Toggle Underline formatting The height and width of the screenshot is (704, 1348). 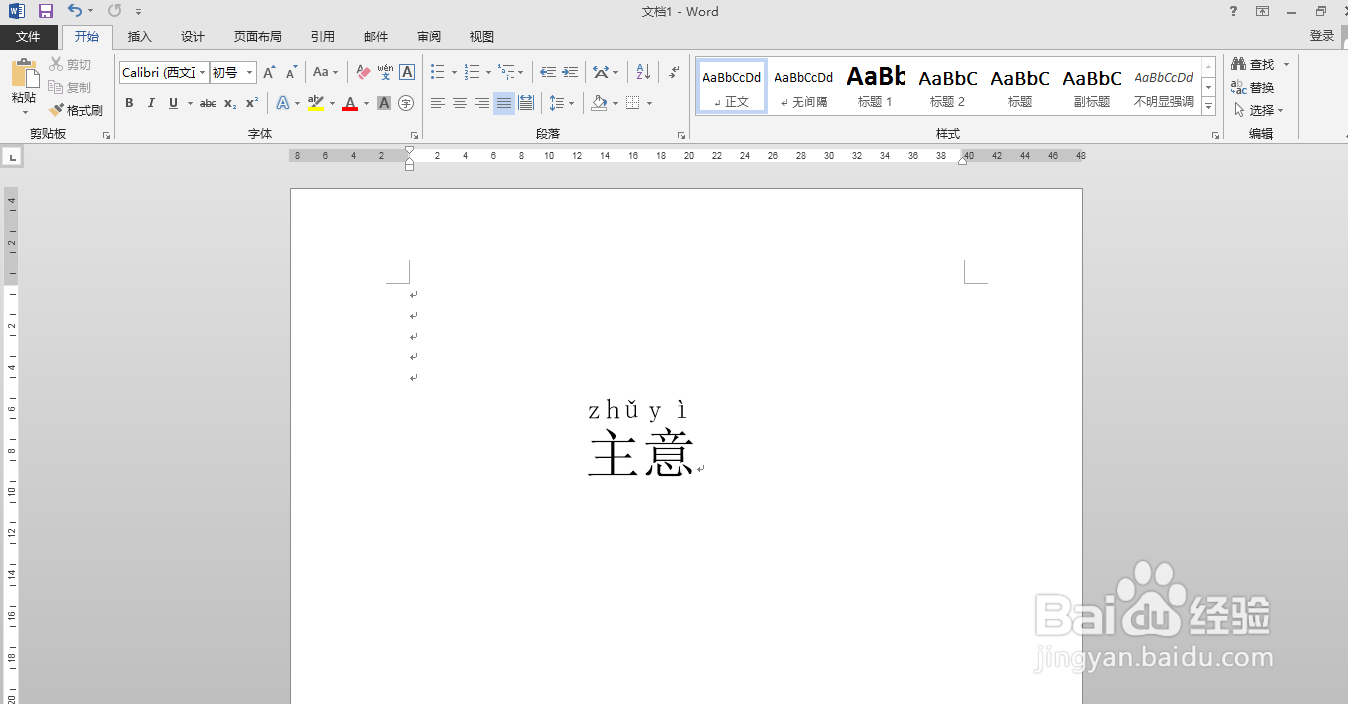point(173,103)
